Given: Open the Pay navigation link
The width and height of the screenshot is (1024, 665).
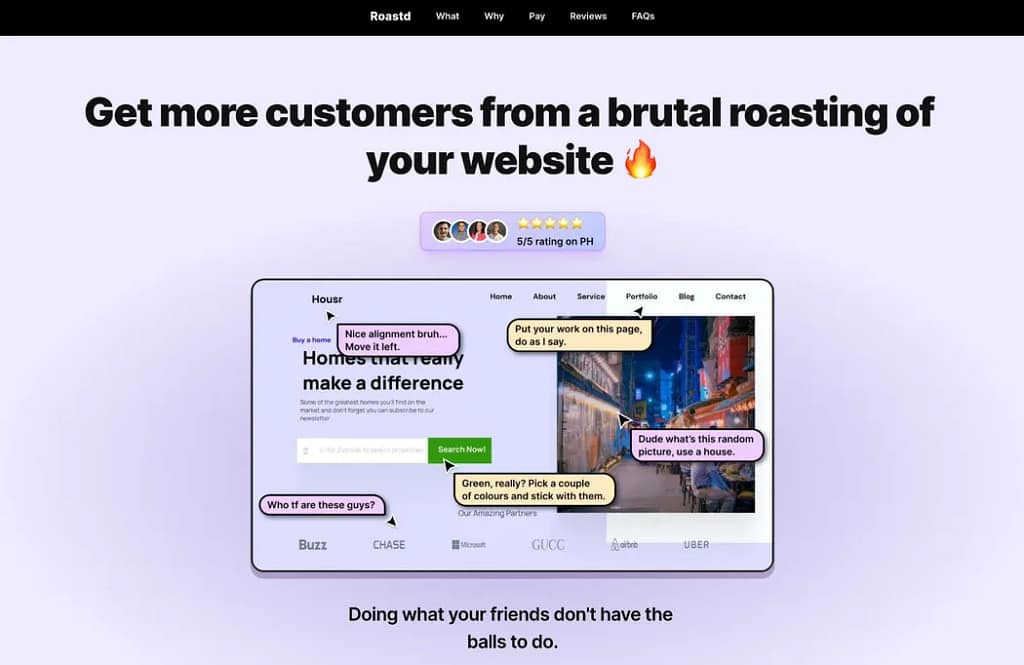Looking at the screenshot, I should pyautogui.click(x=537, y=16).
